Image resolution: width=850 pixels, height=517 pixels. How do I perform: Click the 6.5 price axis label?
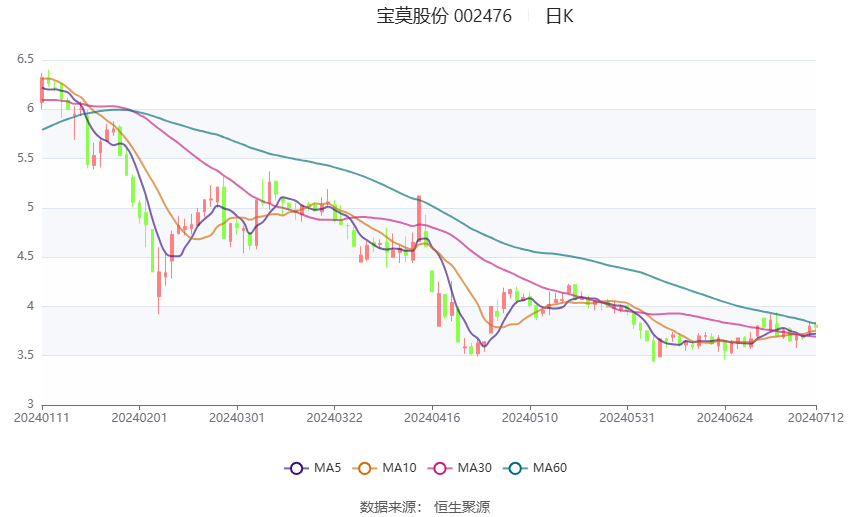pos(25,59)
